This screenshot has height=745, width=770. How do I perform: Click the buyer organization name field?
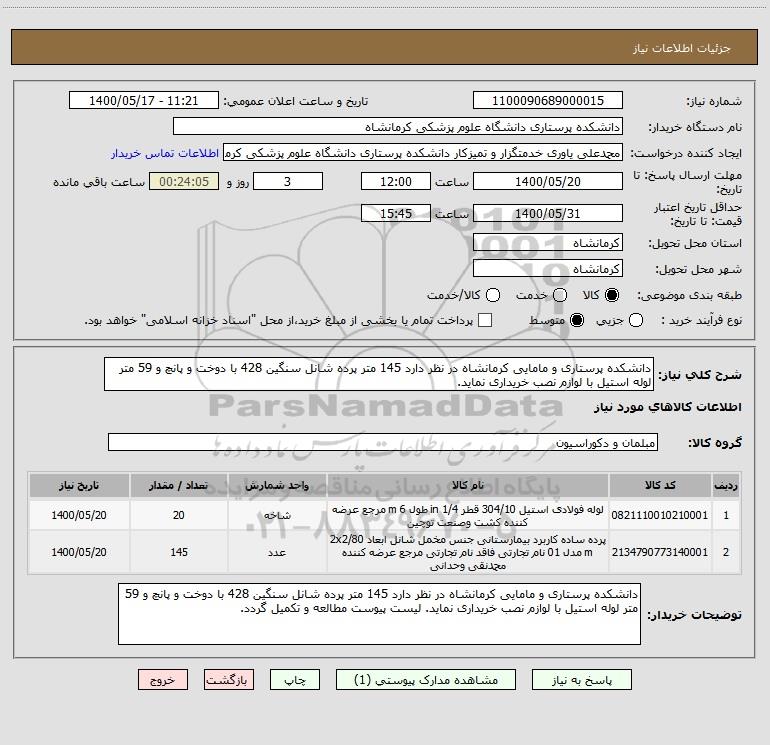(398, 127)
